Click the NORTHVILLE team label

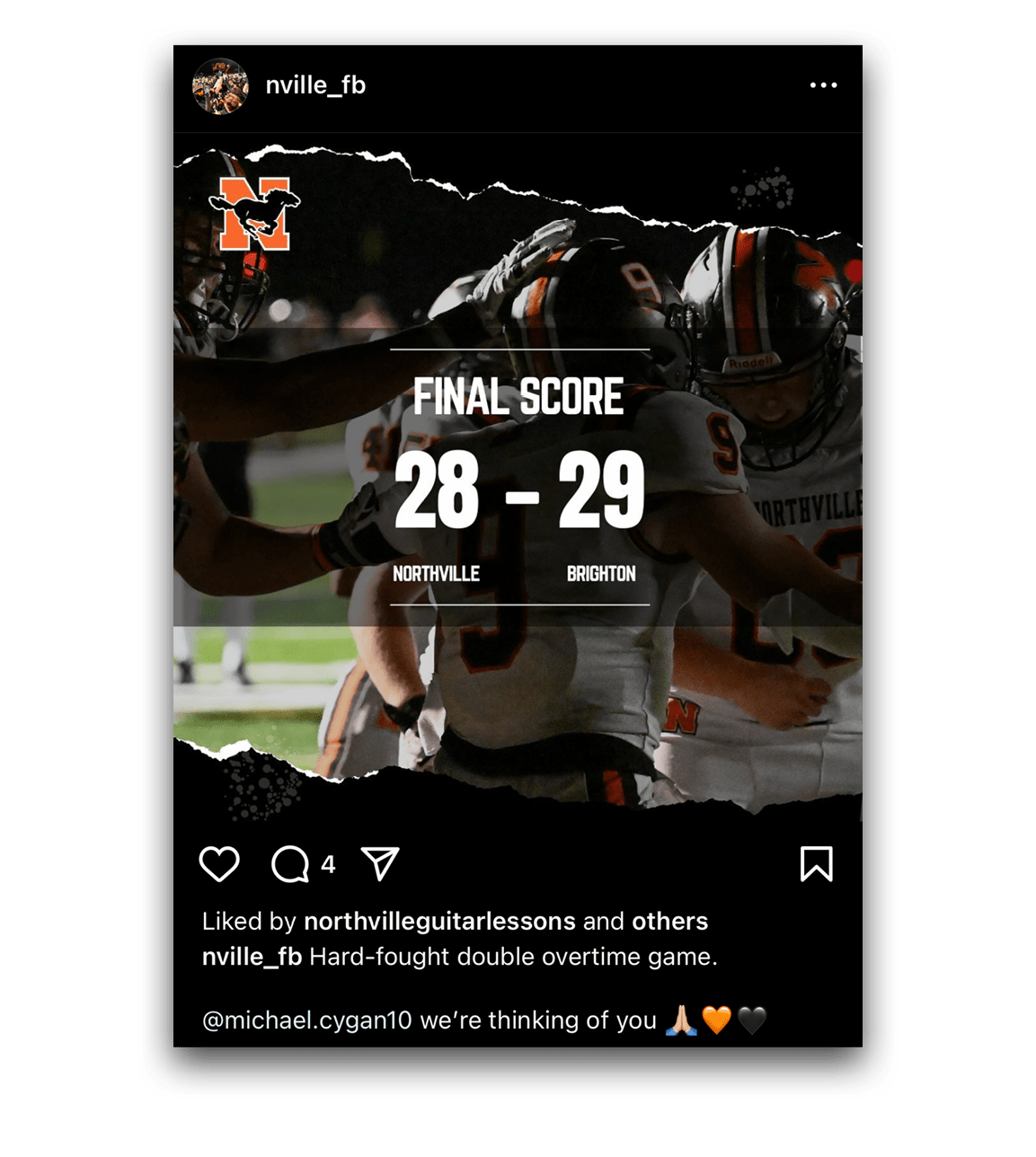pyautogui.click(x=436, y=574)
